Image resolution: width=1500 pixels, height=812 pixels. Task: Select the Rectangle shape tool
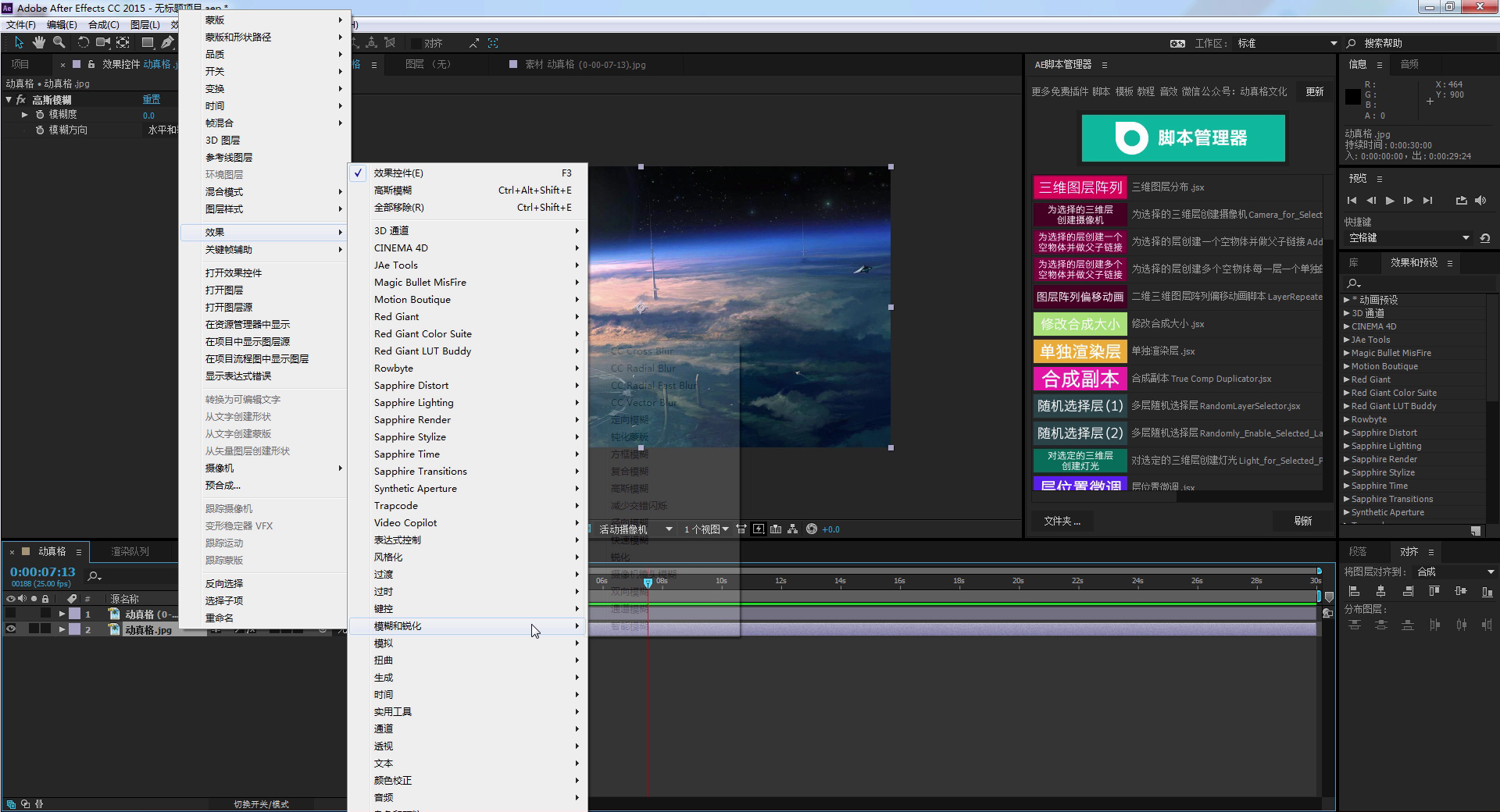(148, 43)
